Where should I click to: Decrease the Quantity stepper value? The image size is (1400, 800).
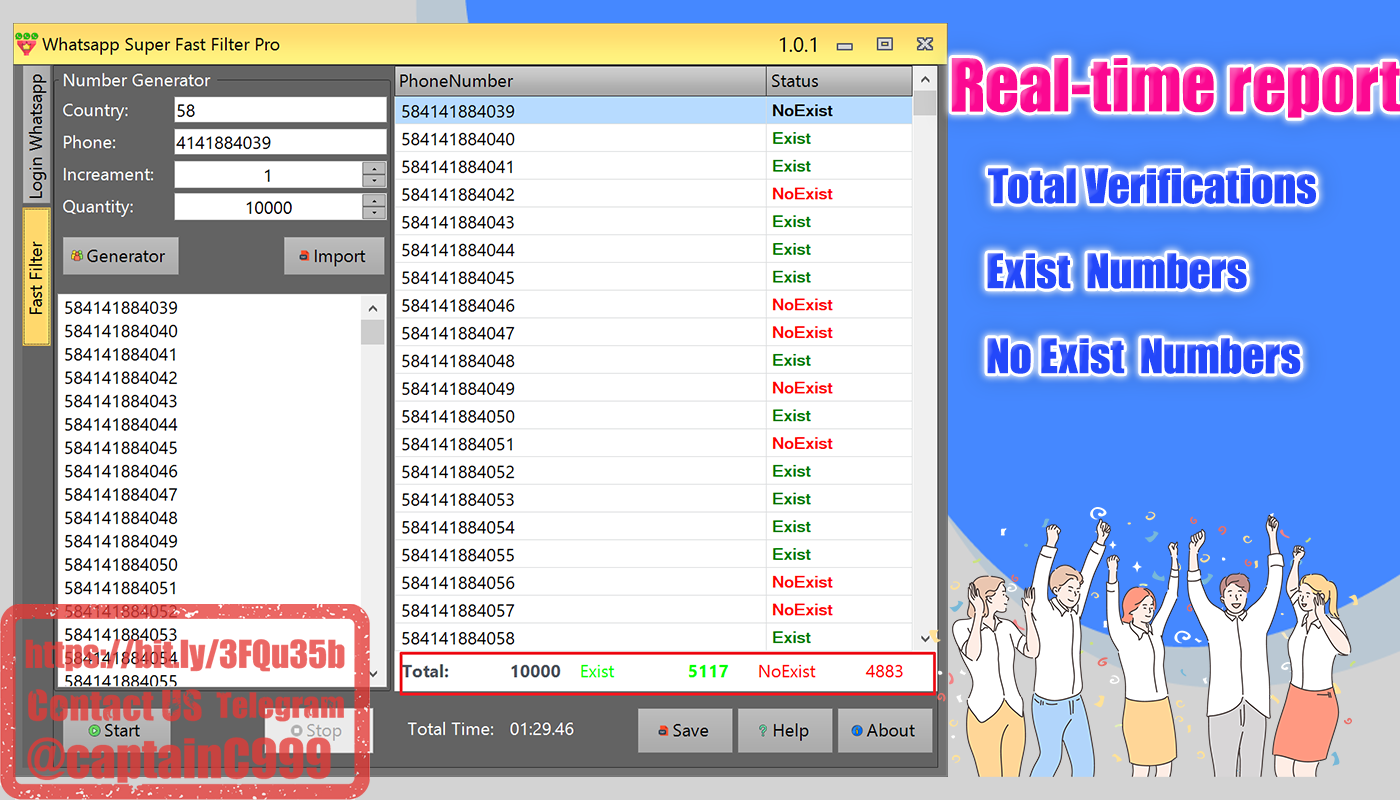point(374,214)
